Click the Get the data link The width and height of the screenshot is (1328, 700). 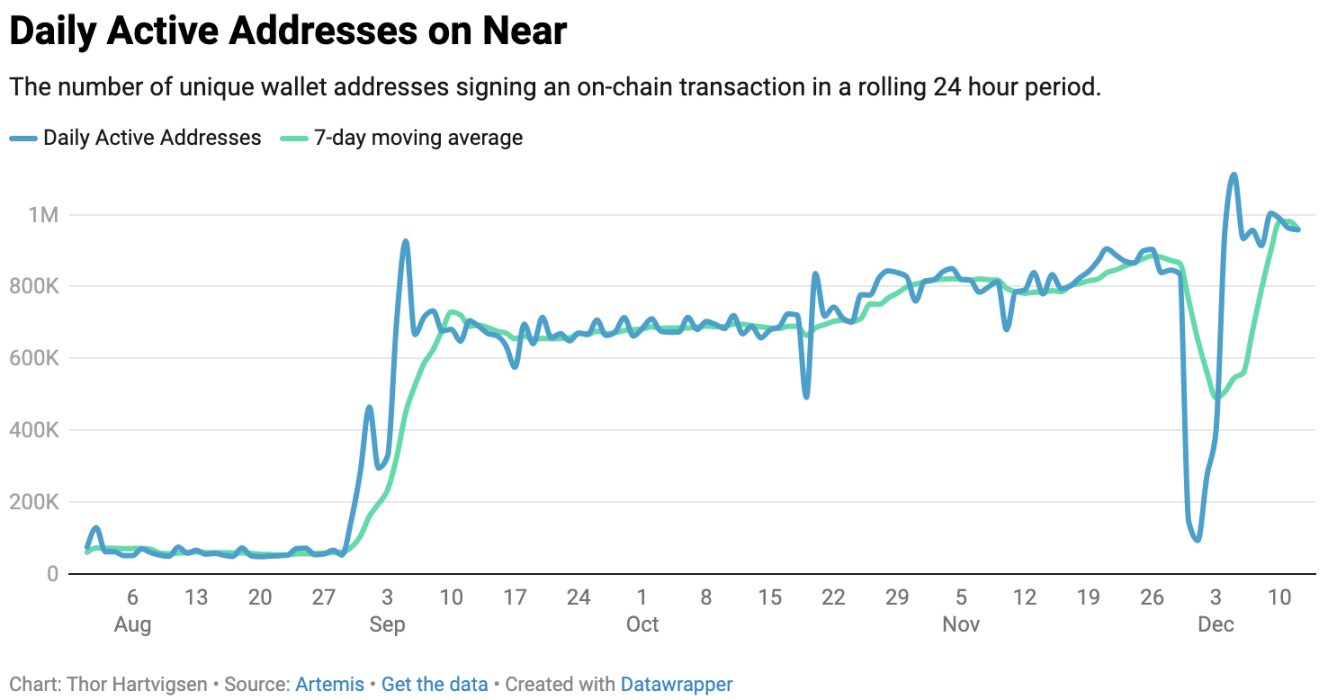pos(434,685)
